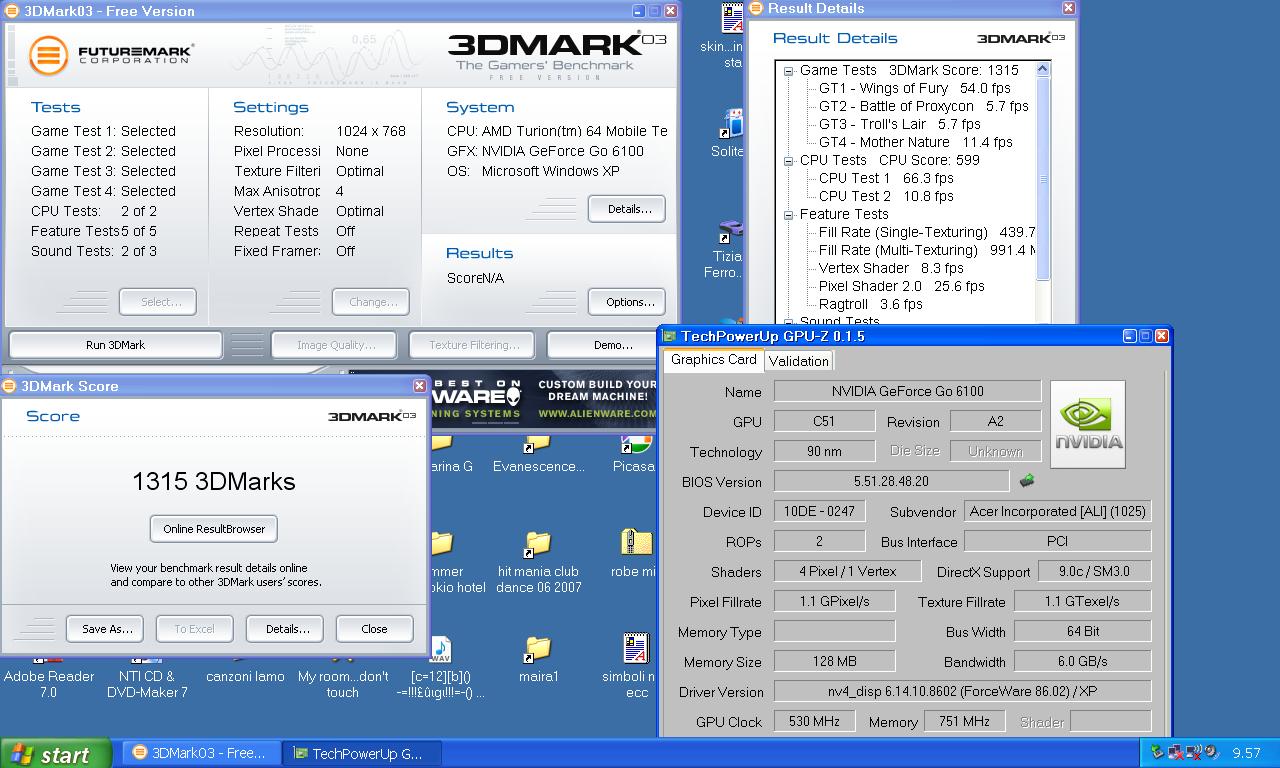Click the Image Quality... button
Viewport: 1280px width, 768px height.
click(336, 345)
